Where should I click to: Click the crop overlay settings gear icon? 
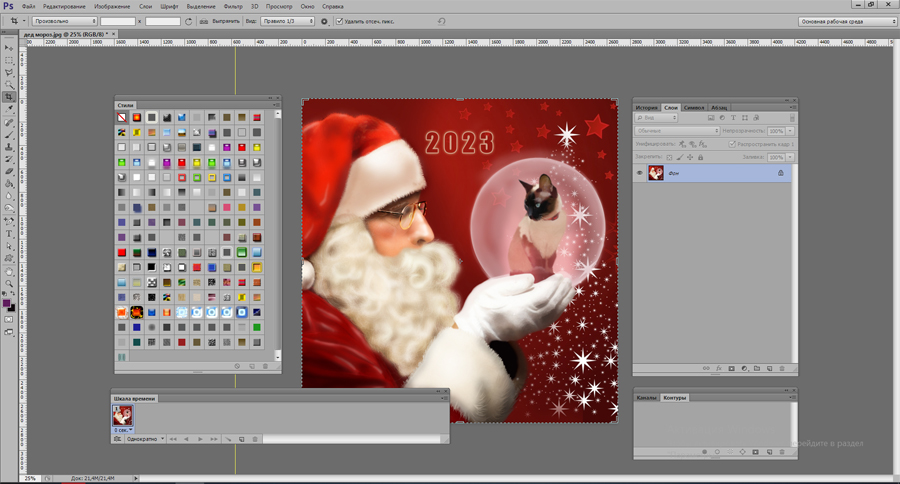coord(325,21)
